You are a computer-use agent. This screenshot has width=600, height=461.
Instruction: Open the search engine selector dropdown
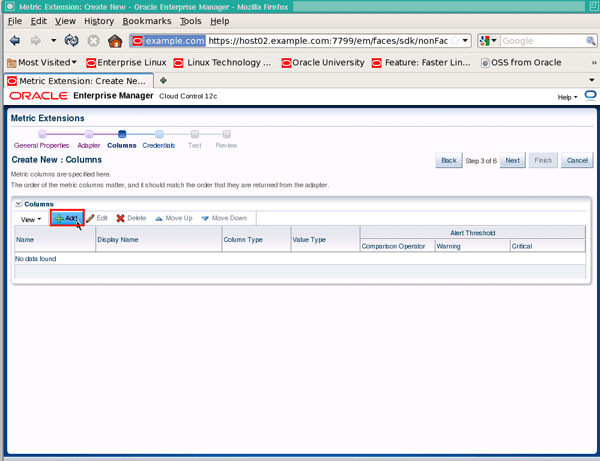coord(488,41)
